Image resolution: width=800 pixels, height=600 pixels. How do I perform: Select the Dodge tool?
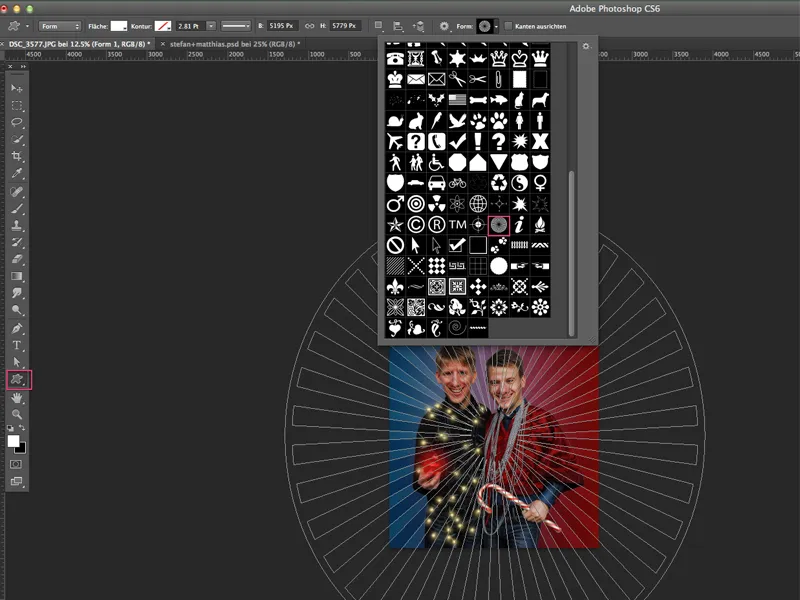point(17,310)
